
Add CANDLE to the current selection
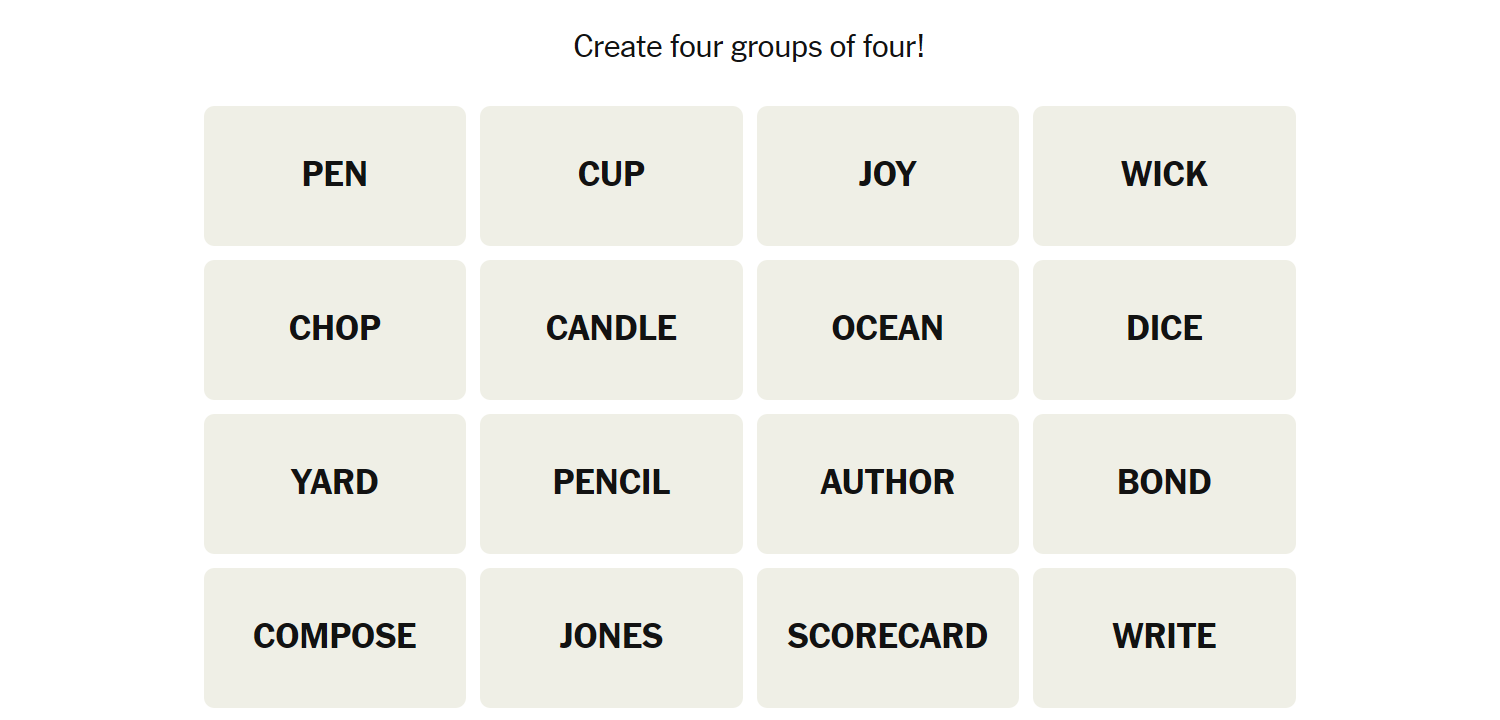tap(611, 330)
